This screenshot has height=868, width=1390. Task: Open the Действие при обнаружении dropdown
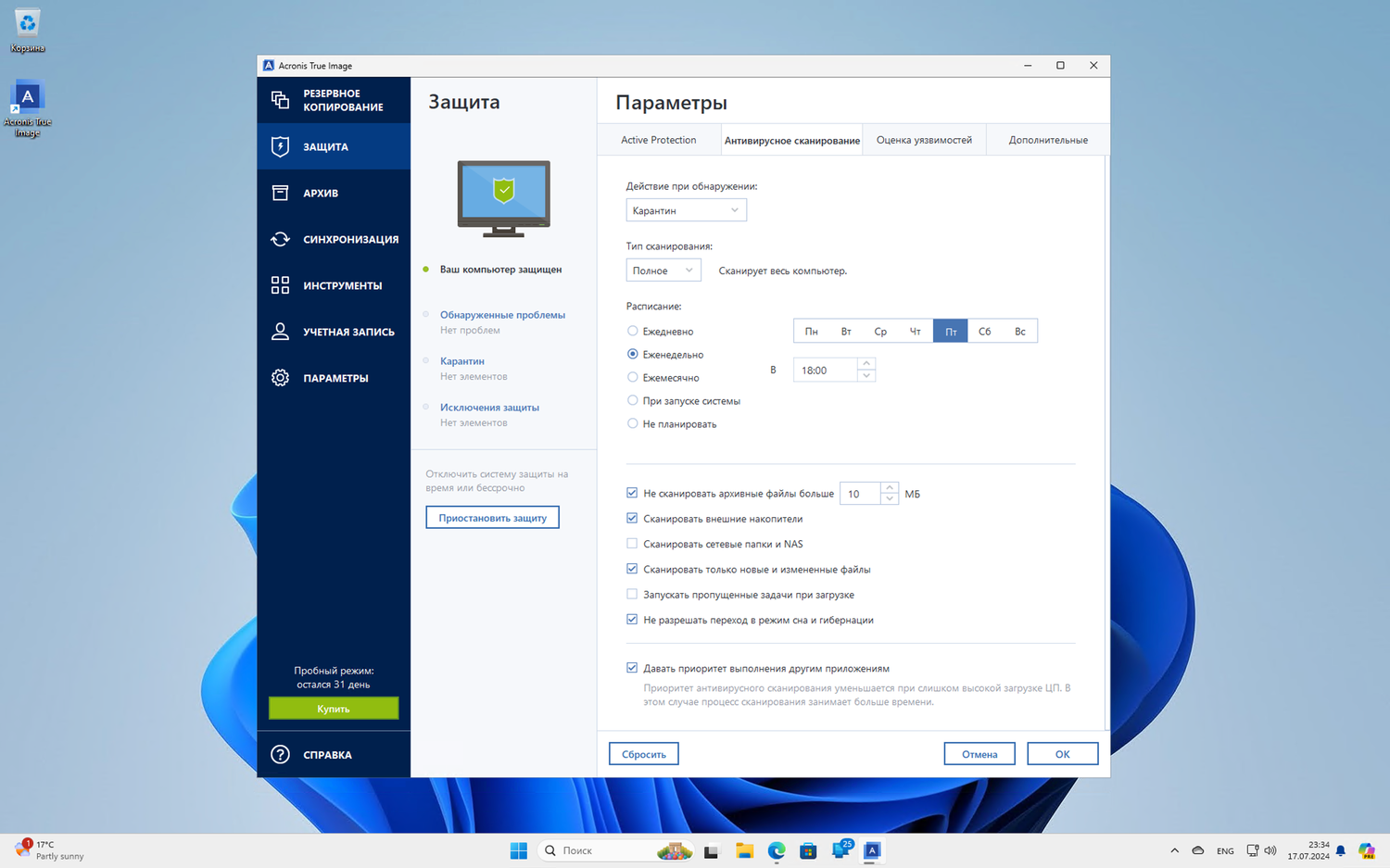pyautogui.click(x=687, y=210)
